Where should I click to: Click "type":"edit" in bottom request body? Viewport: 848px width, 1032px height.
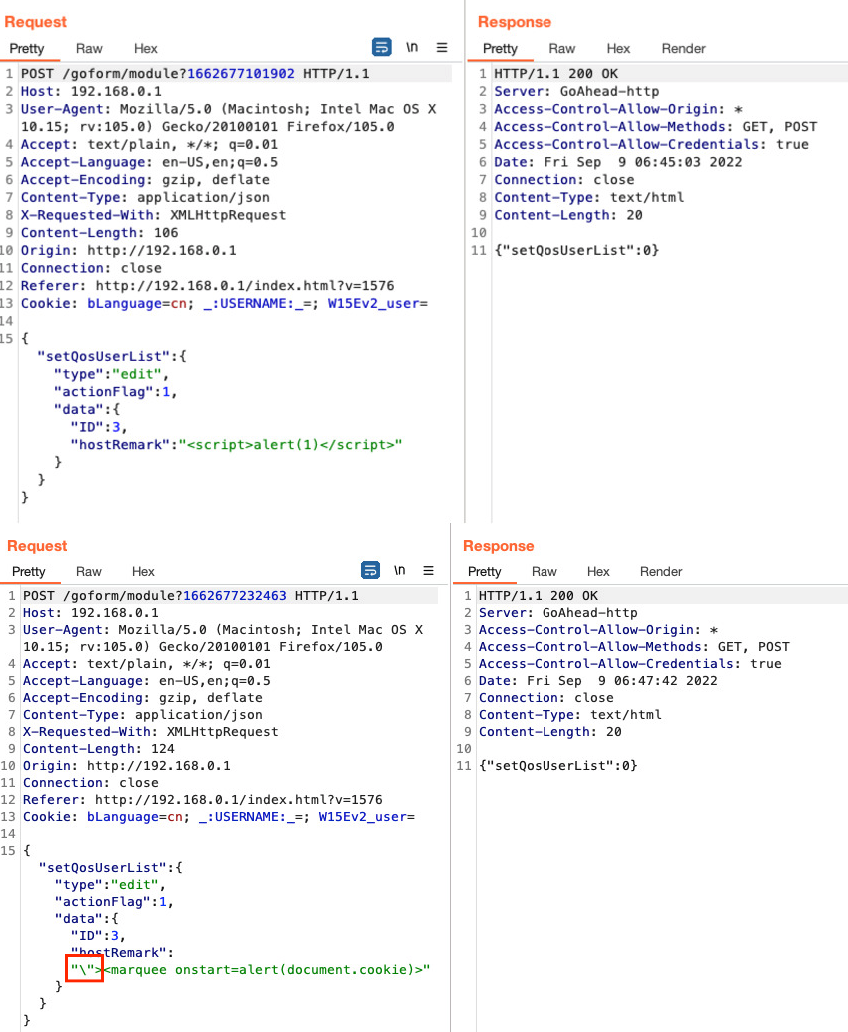coord(110,885)
